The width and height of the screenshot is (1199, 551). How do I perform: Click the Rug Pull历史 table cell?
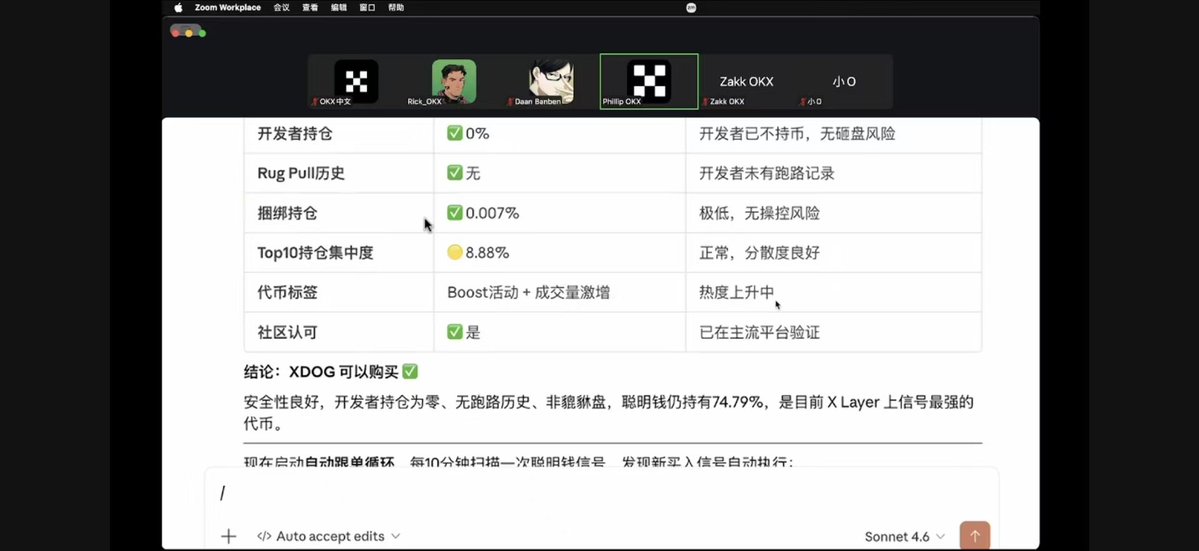point(339,173)
